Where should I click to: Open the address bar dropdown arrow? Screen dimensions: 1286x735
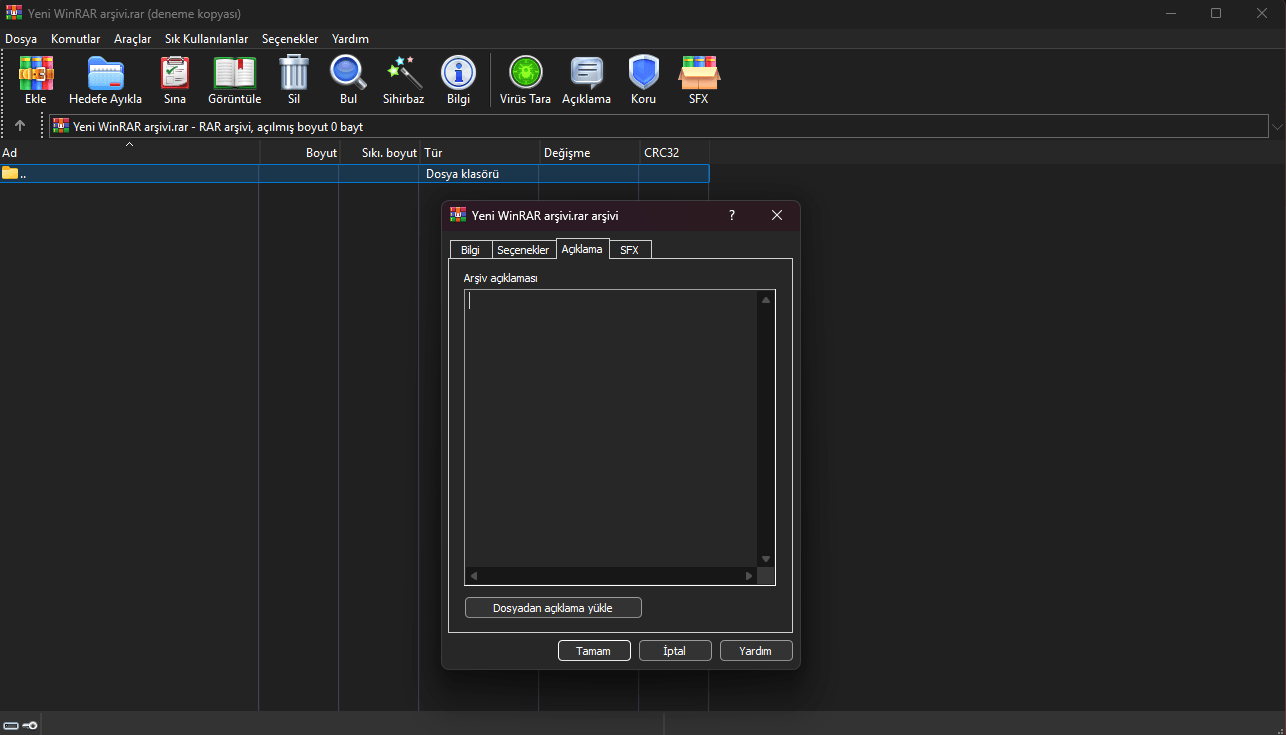point(1277,127)
